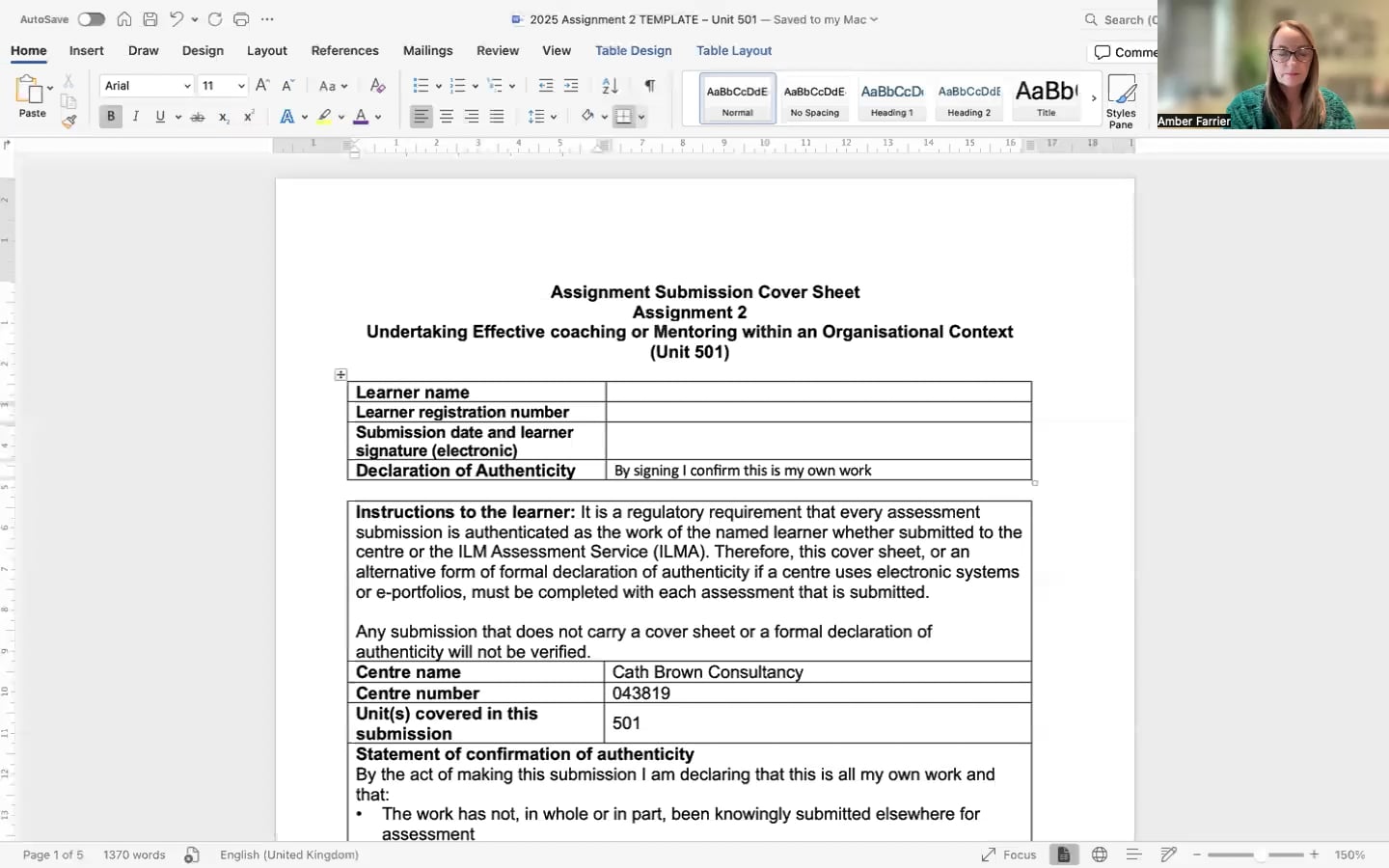
Task: Click the Increase Indent icon
Action: [x=571, y=86]
